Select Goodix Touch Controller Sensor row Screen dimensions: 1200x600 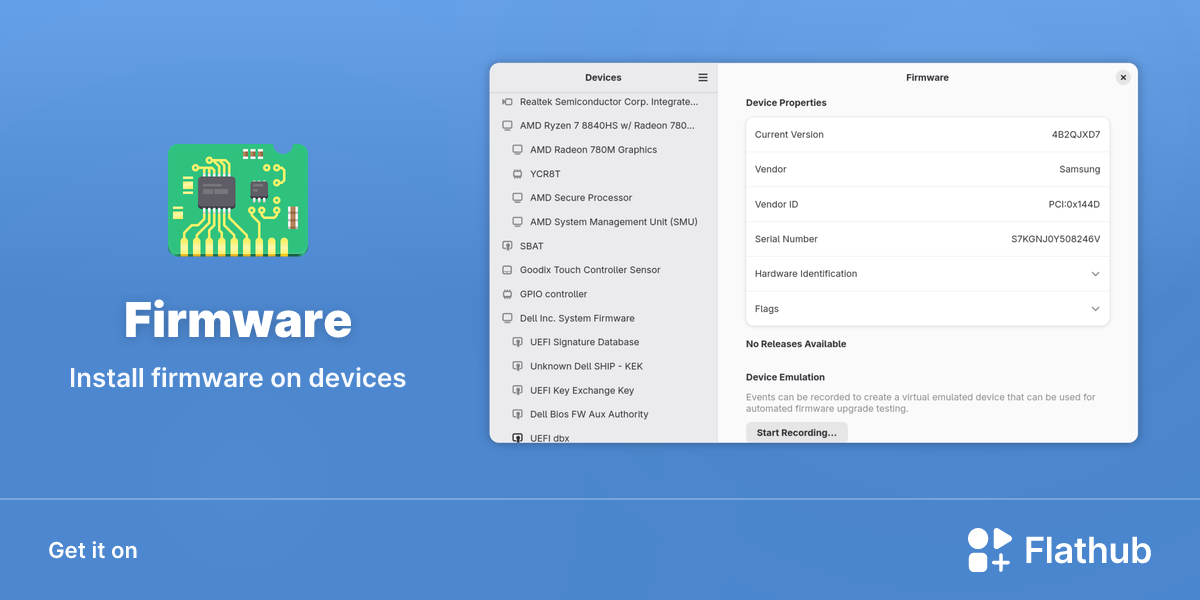603,270
